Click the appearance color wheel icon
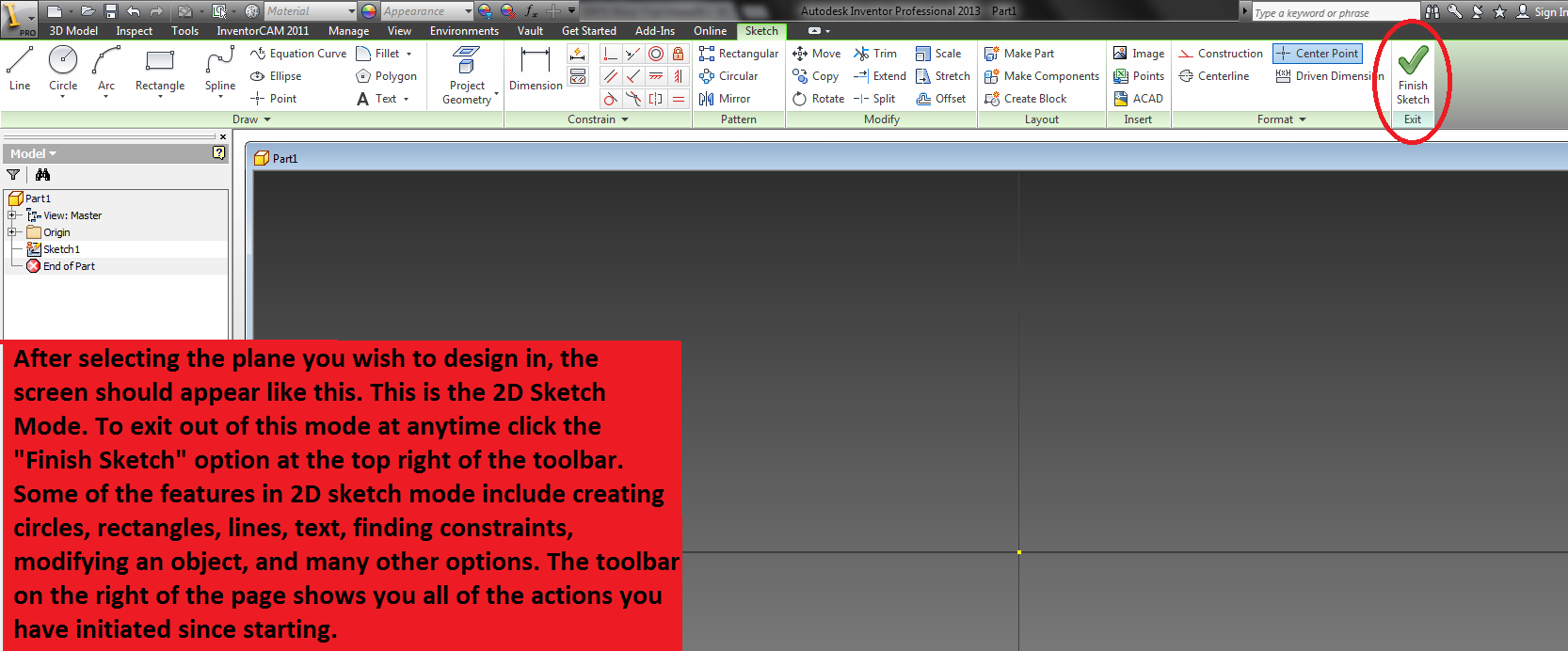The image size is (1568, 651). [369, 11]
